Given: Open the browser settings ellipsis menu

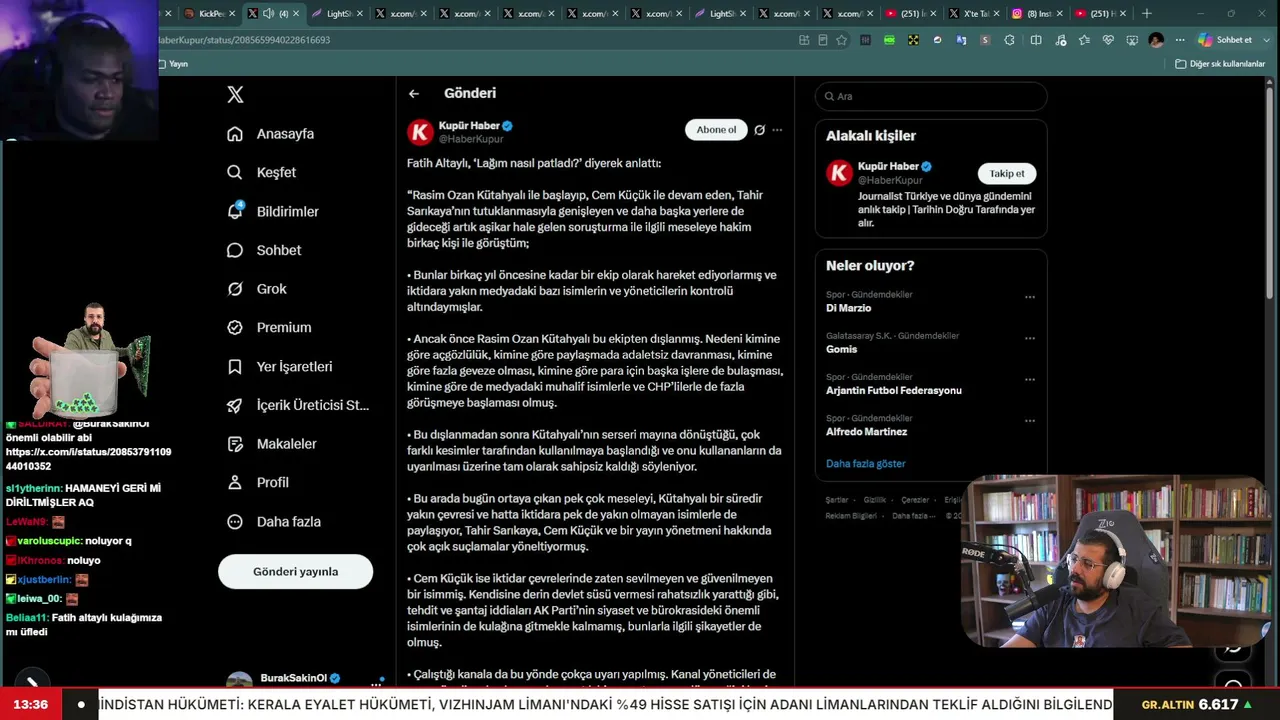Looking at the screenshot, I should pyautogui.click(x=1181, y=40).
